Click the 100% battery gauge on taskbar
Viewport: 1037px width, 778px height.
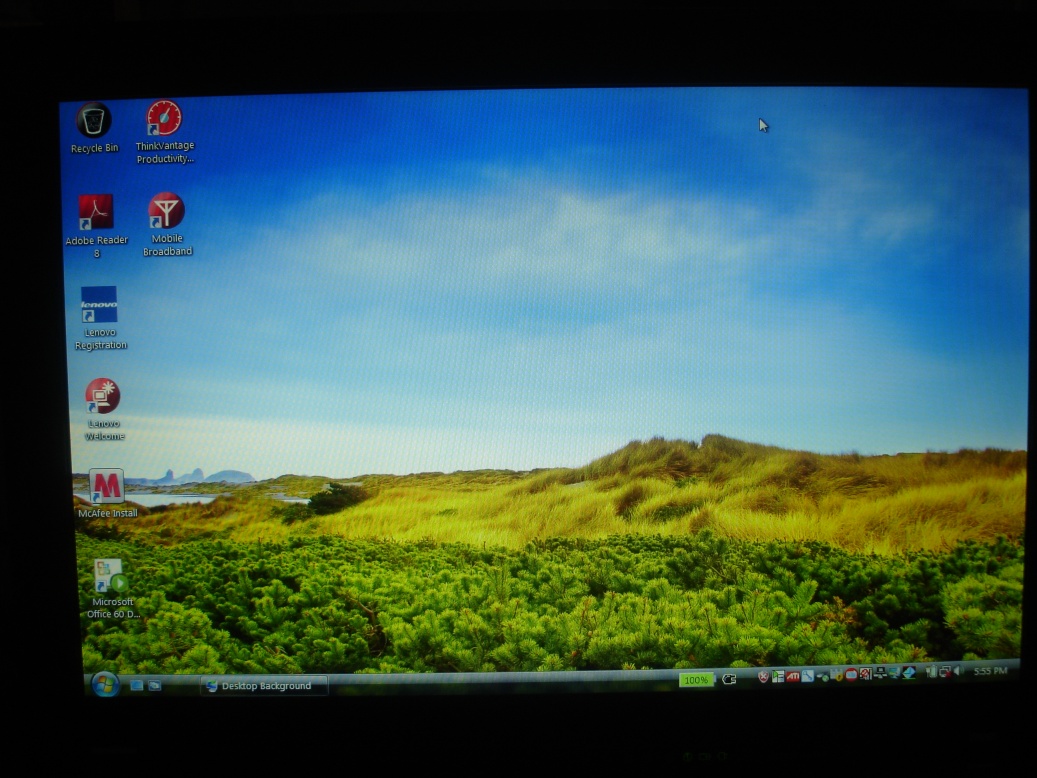point(696,680)
